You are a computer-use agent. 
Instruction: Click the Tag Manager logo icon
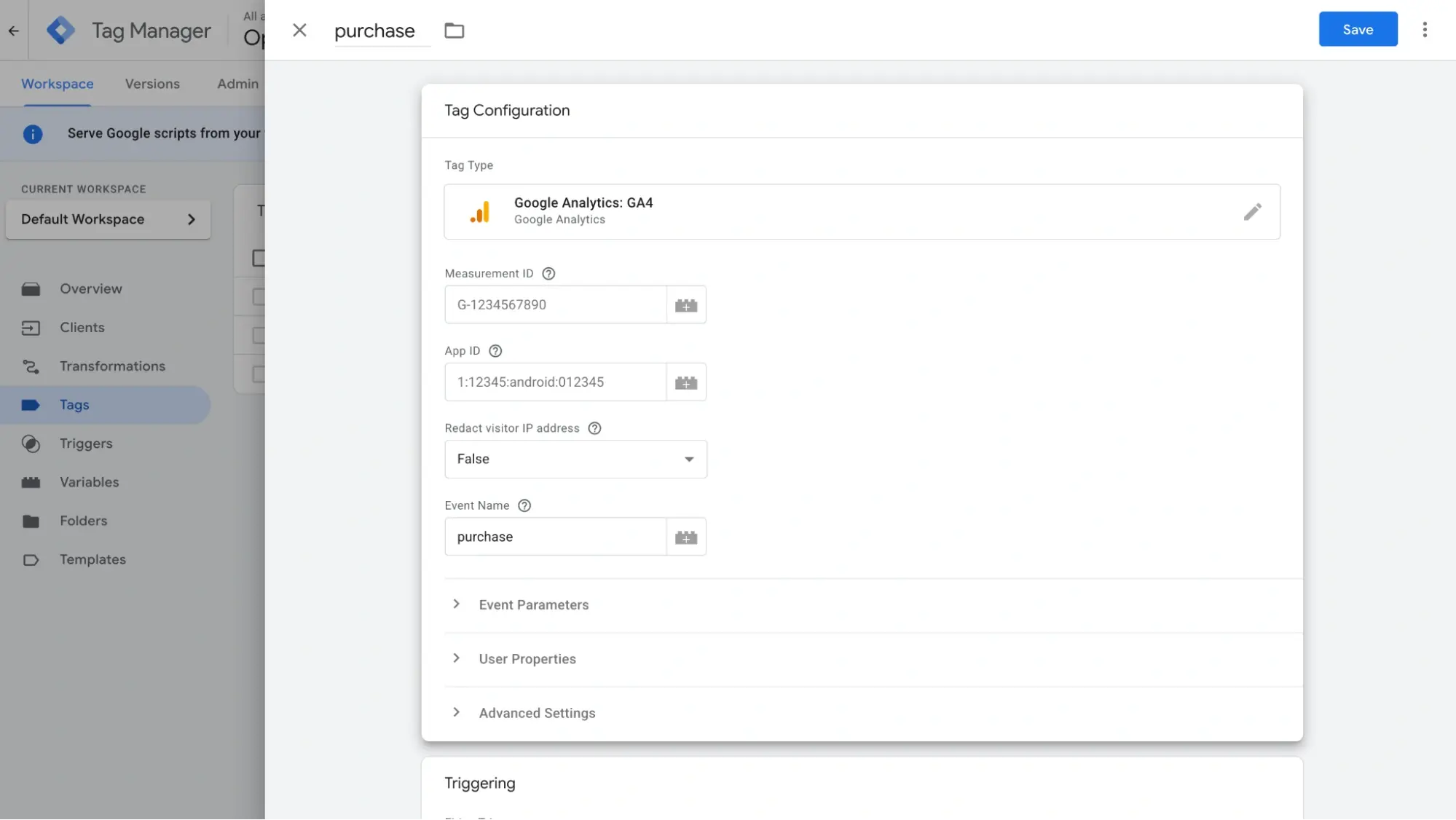click(x=60, y=31)
